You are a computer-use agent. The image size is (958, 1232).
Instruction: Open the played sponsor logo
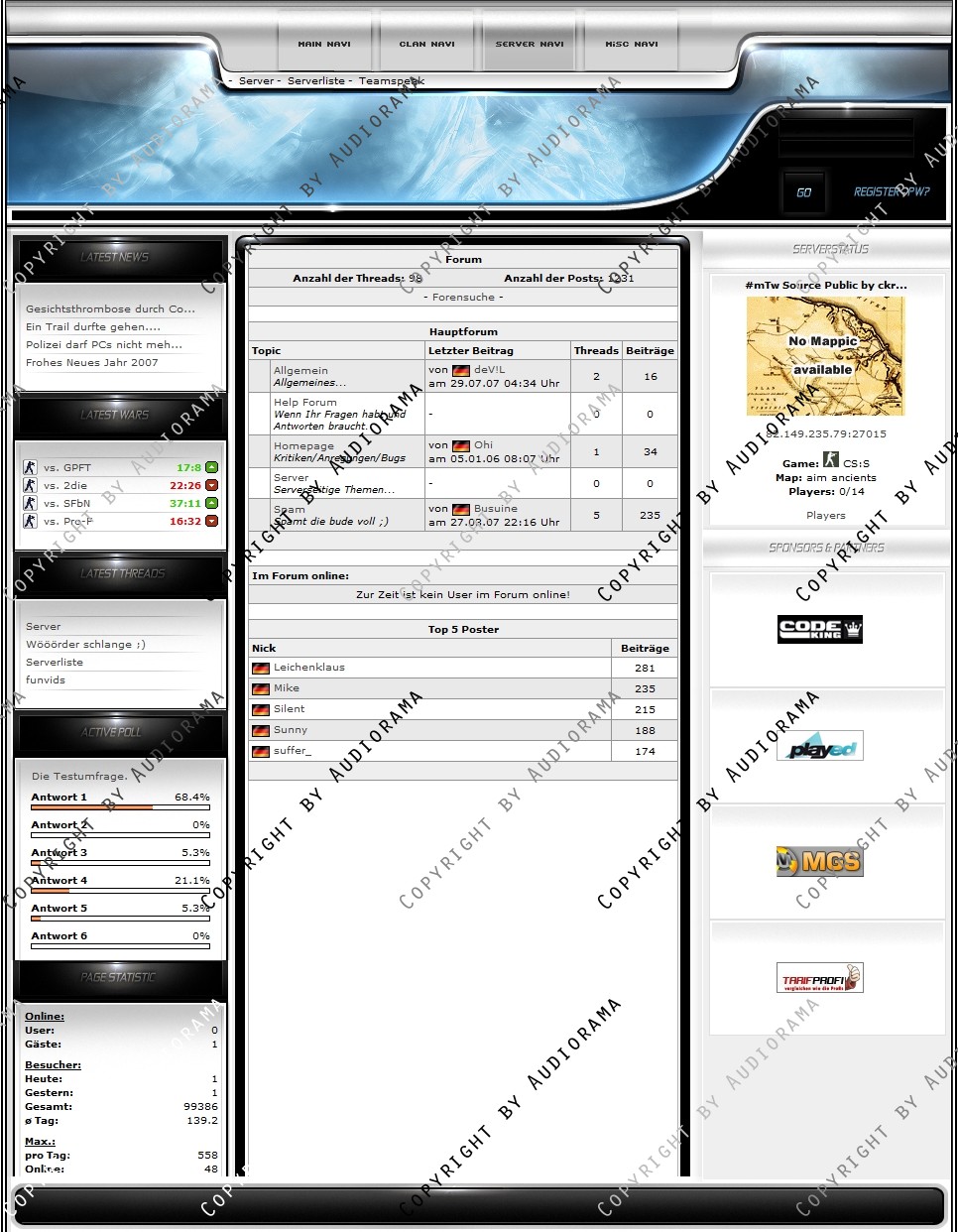(x=820, y=746)
